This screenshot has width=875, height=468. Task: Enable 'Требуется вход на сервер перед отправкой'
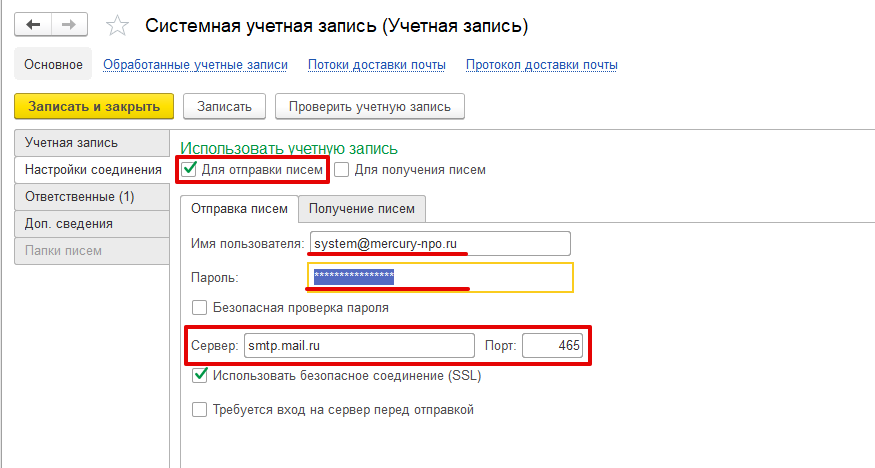200,409
